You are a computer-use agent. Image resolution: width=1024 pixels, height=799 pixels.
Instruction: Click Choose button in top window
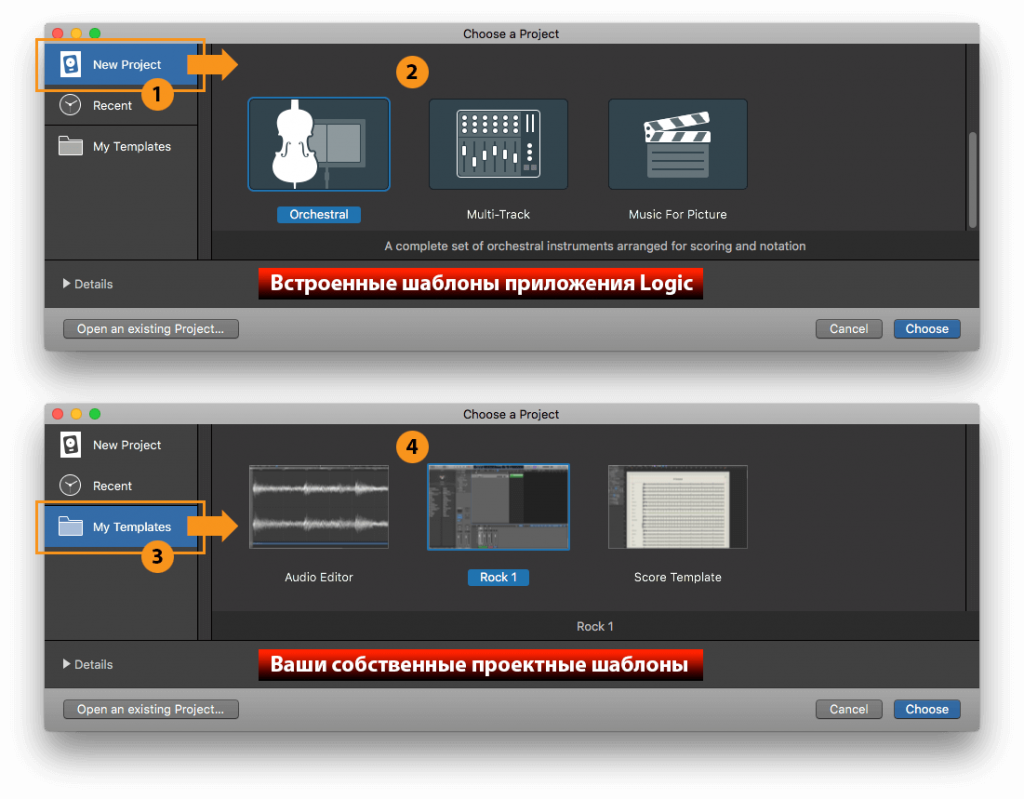tap(927, 329)
